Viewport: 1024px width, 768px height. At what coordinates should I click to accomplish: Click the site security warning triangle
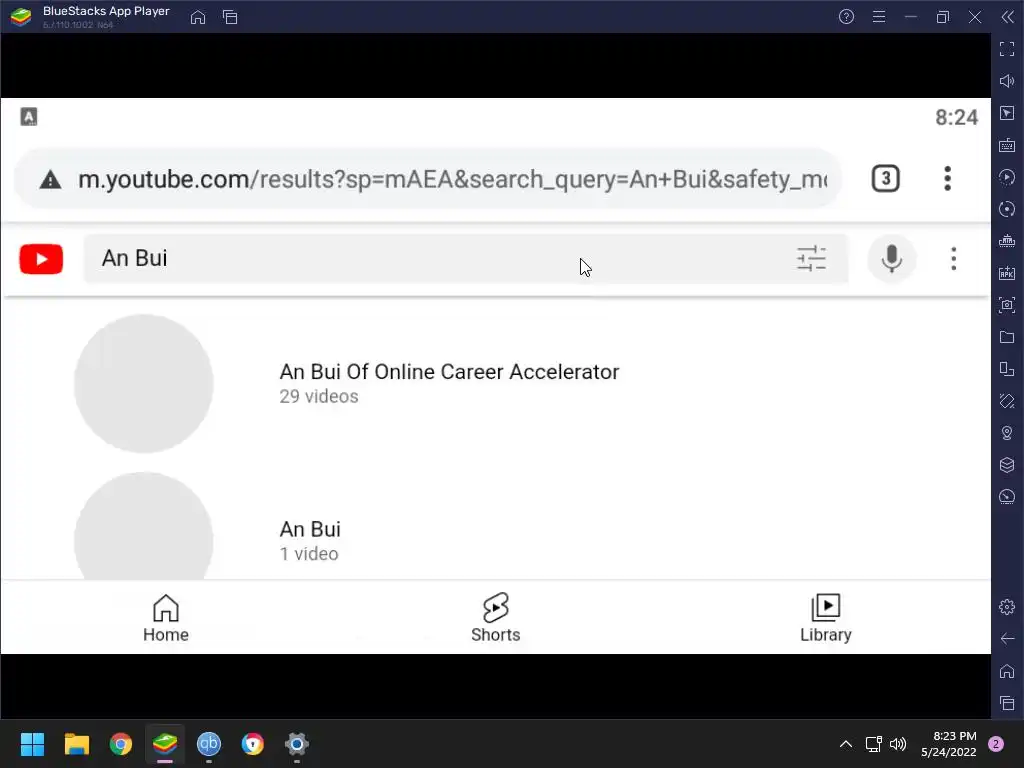[50, 179]
